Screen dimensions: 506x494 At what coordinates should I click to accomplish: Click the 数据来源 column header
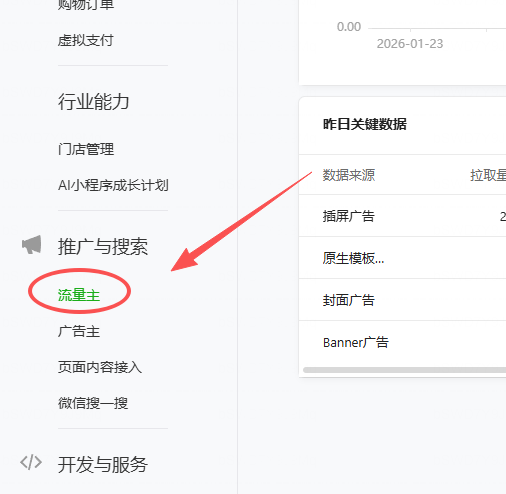point(349,175)
